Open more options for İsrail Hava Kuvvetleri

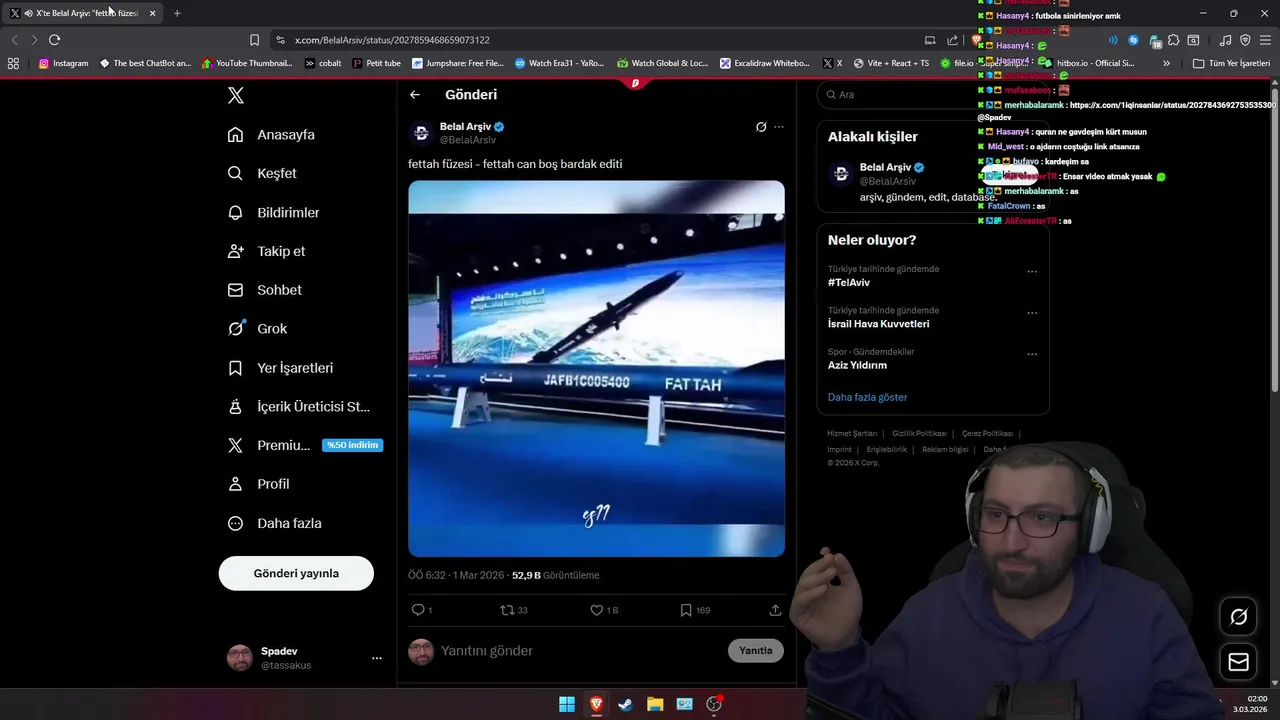click(x=1032, y=312)
